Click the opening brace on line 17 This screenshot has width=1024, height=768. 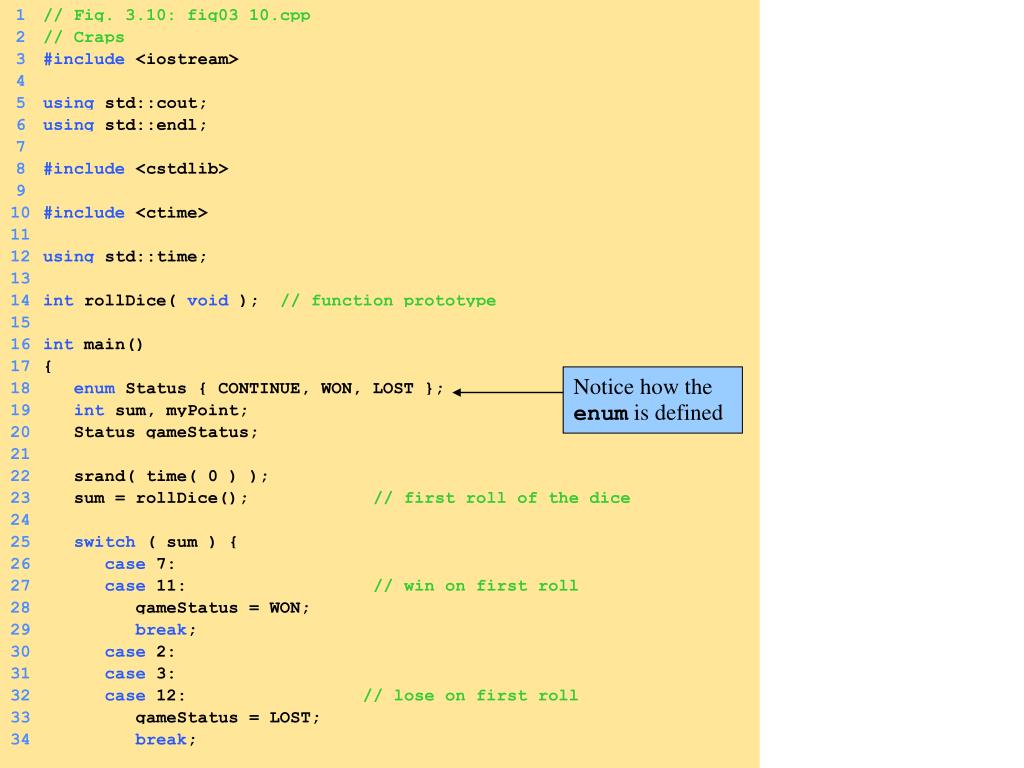pyautogui.click(x=48, y=366)
